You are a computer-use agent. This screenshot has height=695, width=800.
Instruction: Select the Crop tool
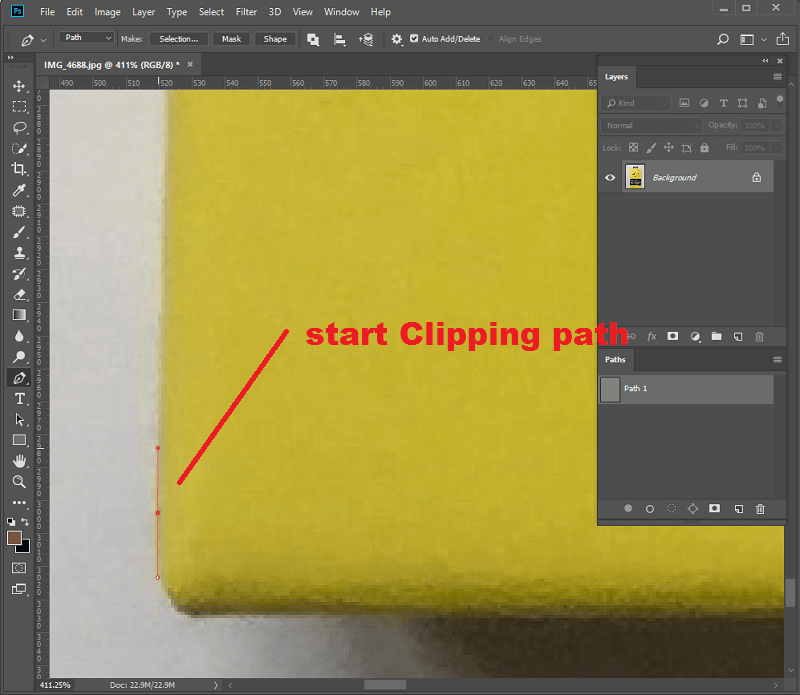tap(19, 170)
